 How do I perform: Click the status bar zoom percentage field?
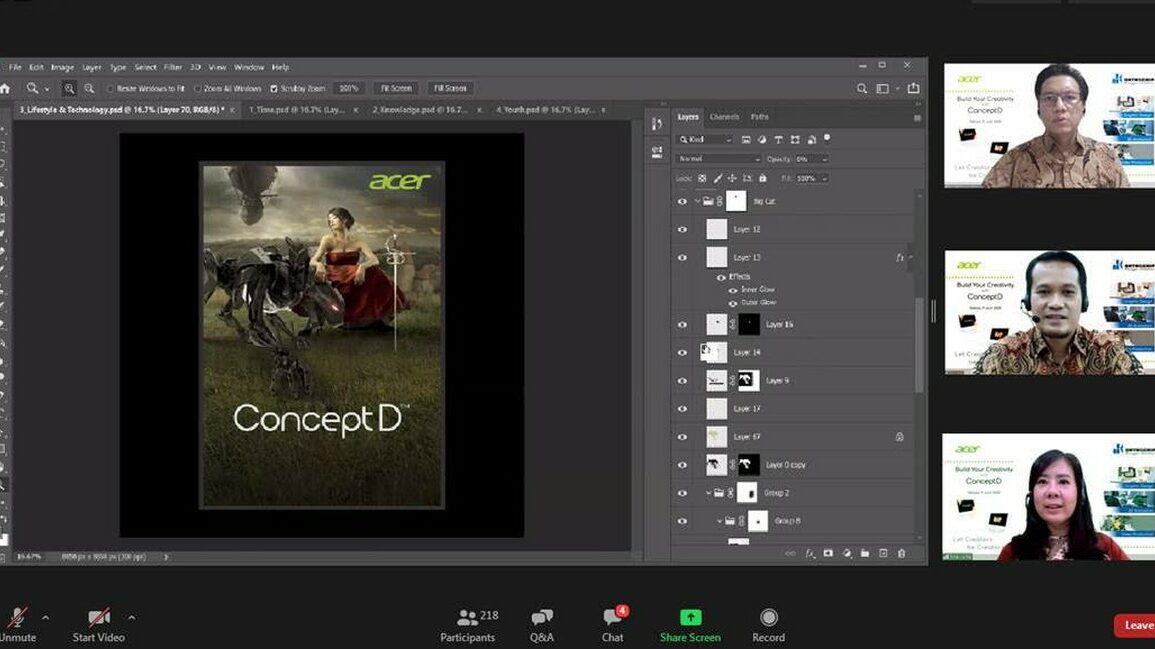click(x=29, y=557)
